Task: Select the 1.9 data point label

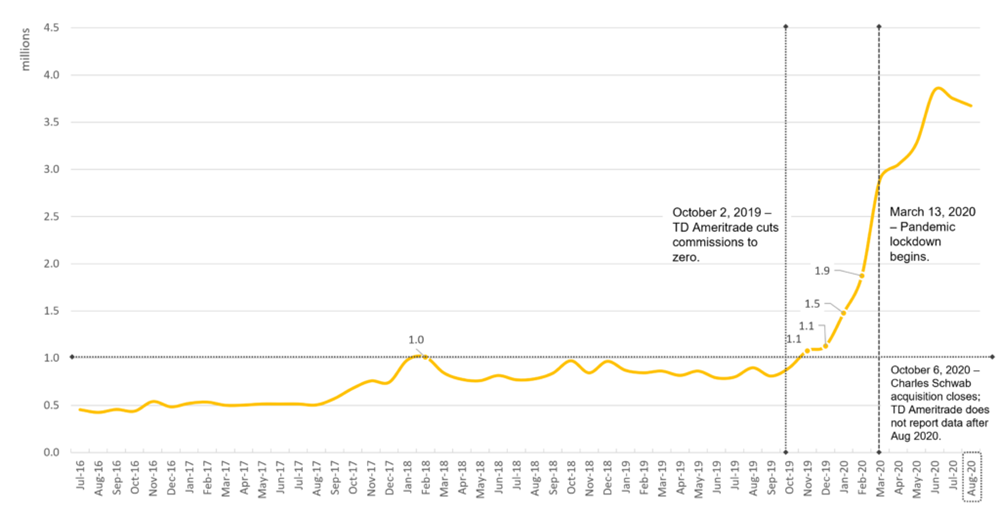Action: tap(821, 270)
